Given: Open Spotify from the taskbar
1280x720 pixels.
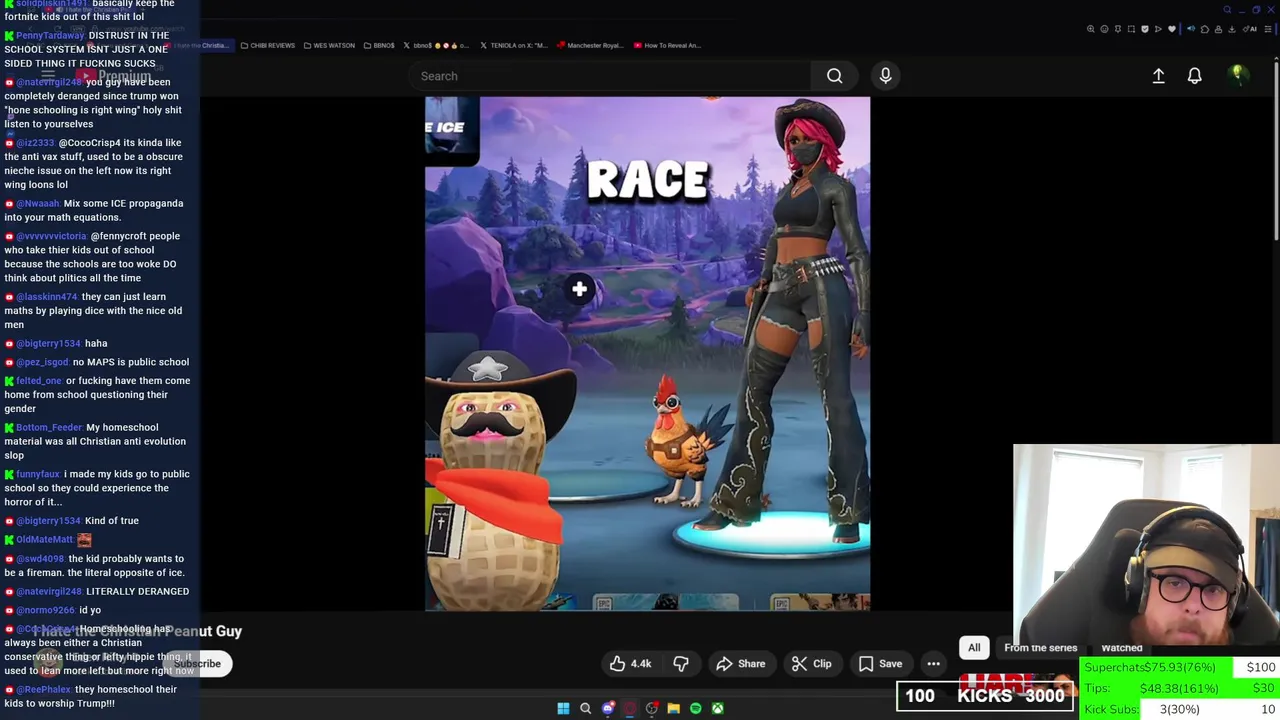Looking at the screenshot, I should [x=695, y=708].
